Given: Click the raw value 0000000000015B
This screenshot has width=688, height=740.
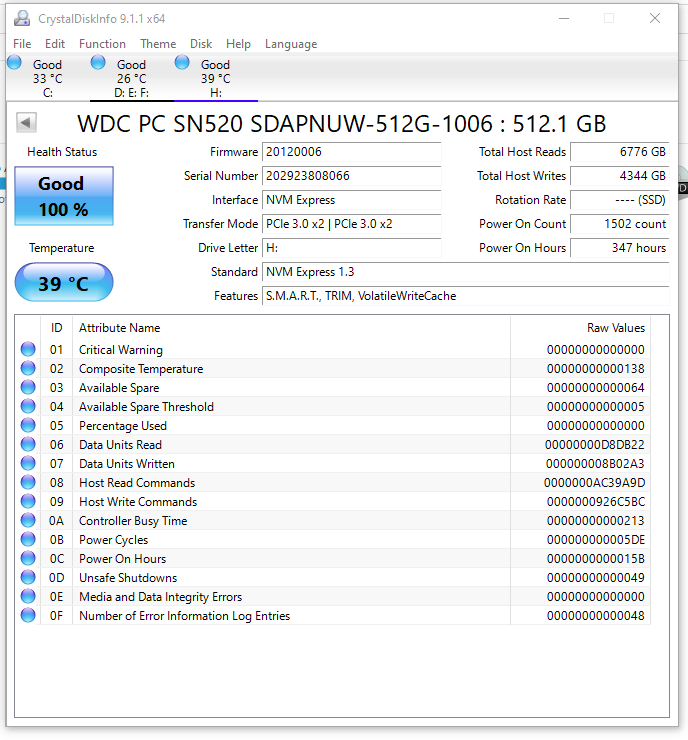Looking at the screenshot, I should (596, 559).
